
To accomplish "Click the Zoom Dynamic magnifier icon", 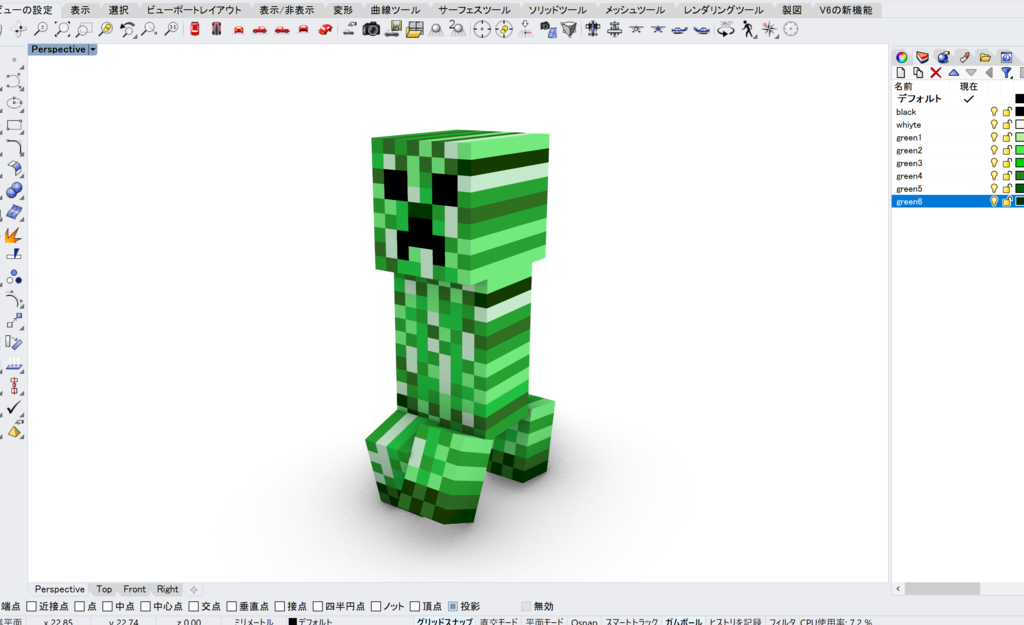I will (40, 29).
